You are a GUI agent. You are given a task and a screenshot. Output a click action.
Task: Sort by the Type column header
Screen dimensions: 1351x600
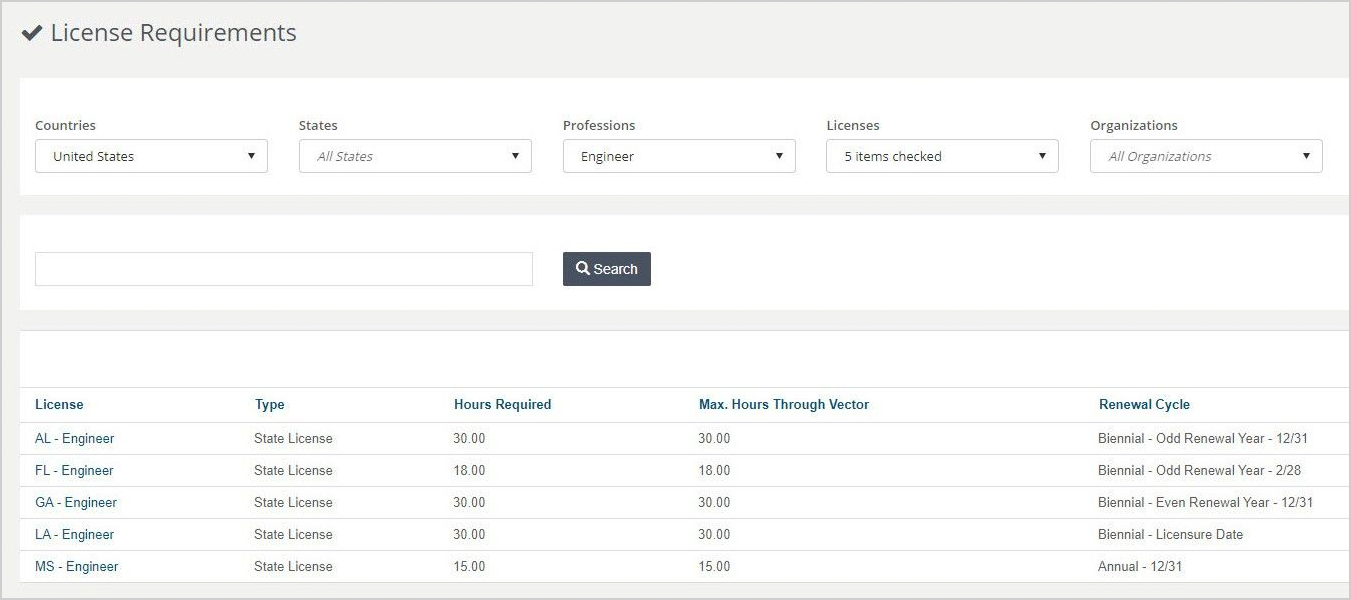270,405
